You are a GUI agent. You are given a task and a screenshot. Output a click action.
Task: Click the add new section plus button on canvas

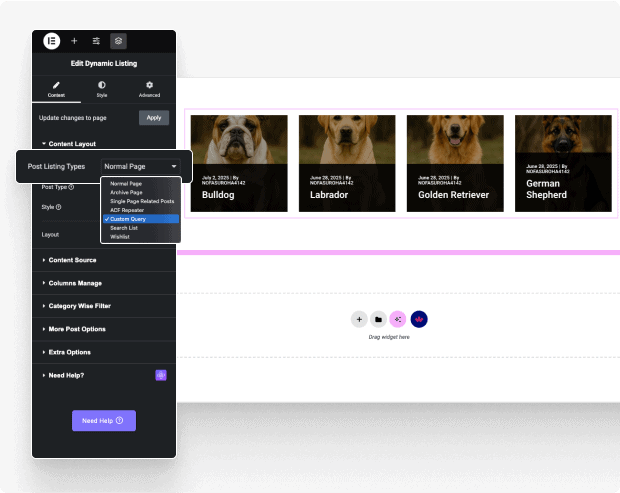(359, 319)
